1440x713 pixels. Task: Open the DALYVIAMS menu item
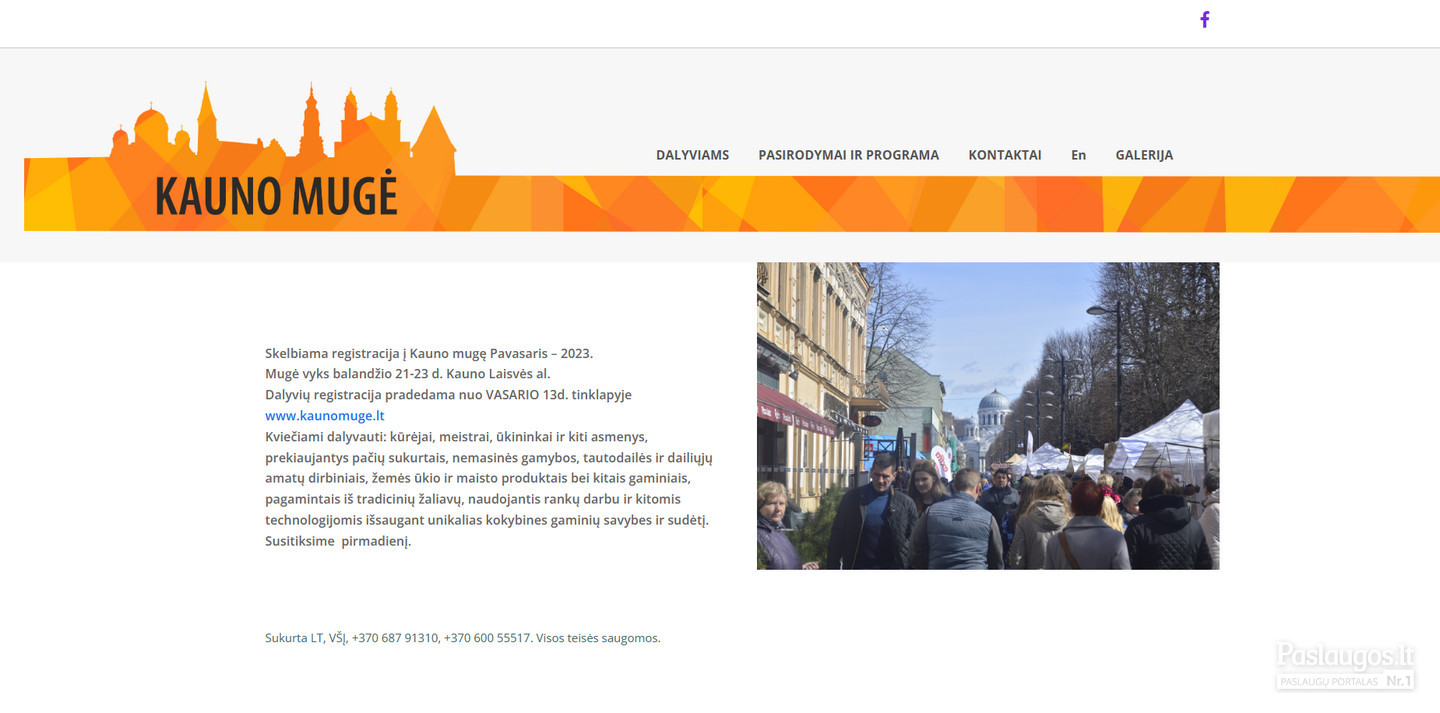[692, 155]
